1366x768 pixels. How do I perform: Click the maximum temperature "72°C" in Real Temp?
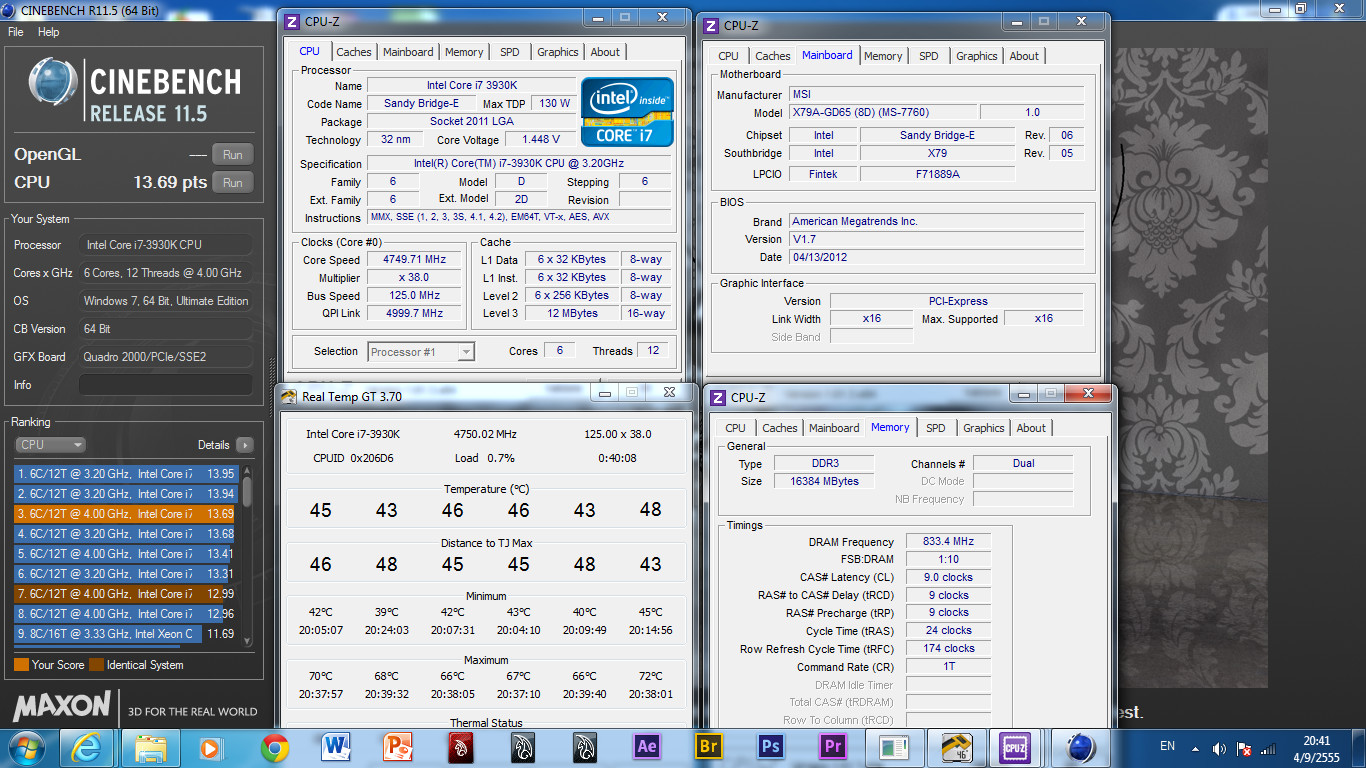coord(651,677)
